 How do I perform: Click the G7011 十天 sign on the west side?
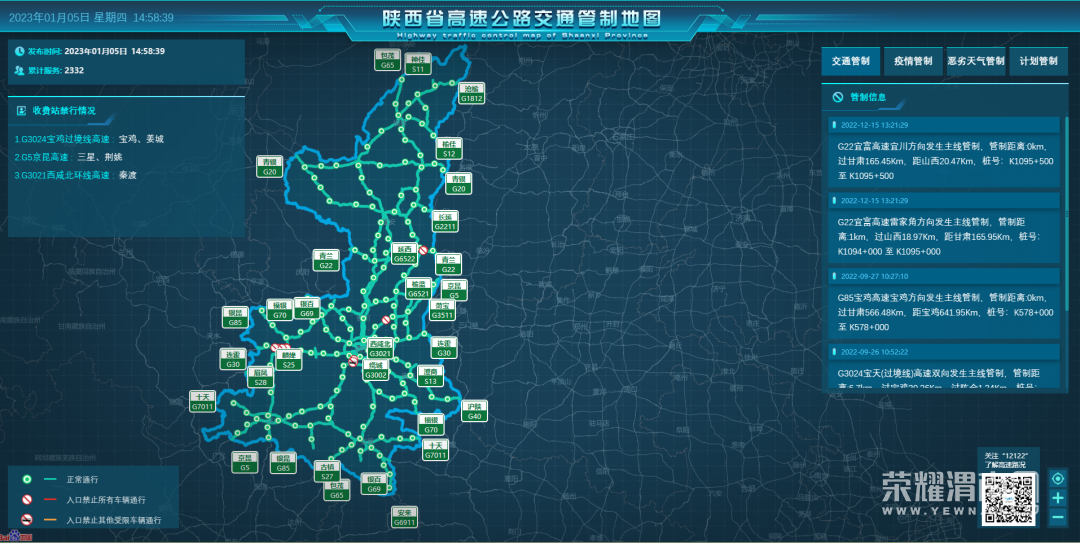tap(203, 402)
